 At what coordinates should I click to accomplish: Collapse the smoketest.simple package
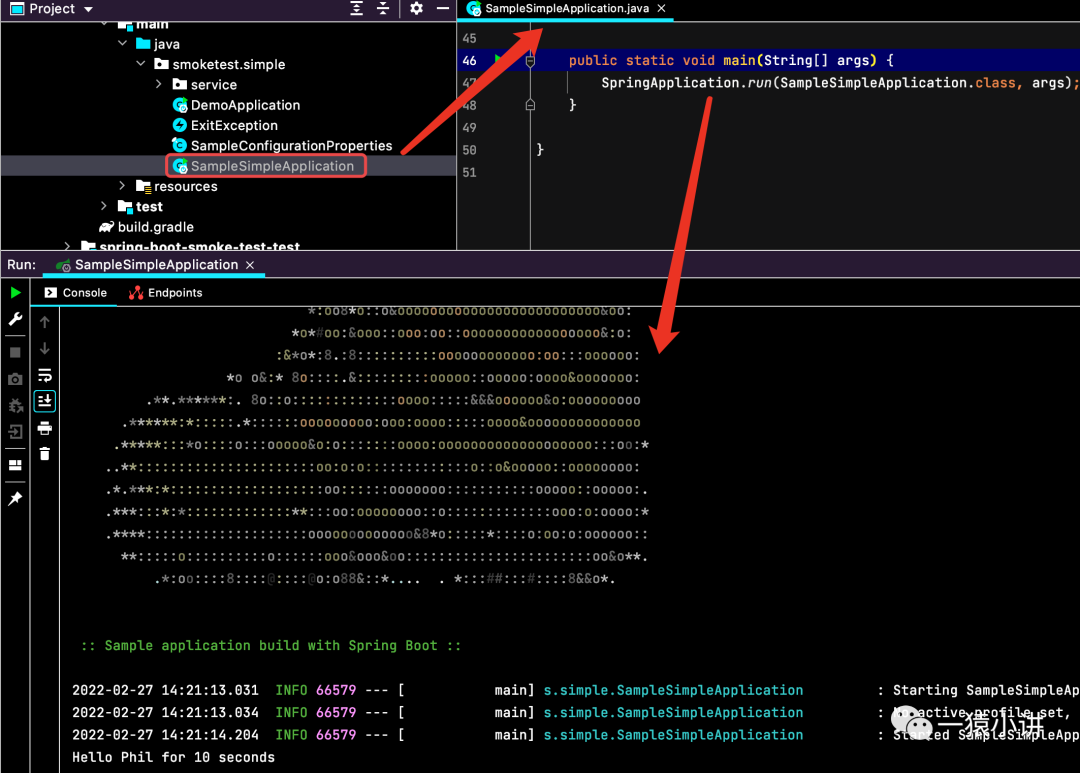(141, 63)
